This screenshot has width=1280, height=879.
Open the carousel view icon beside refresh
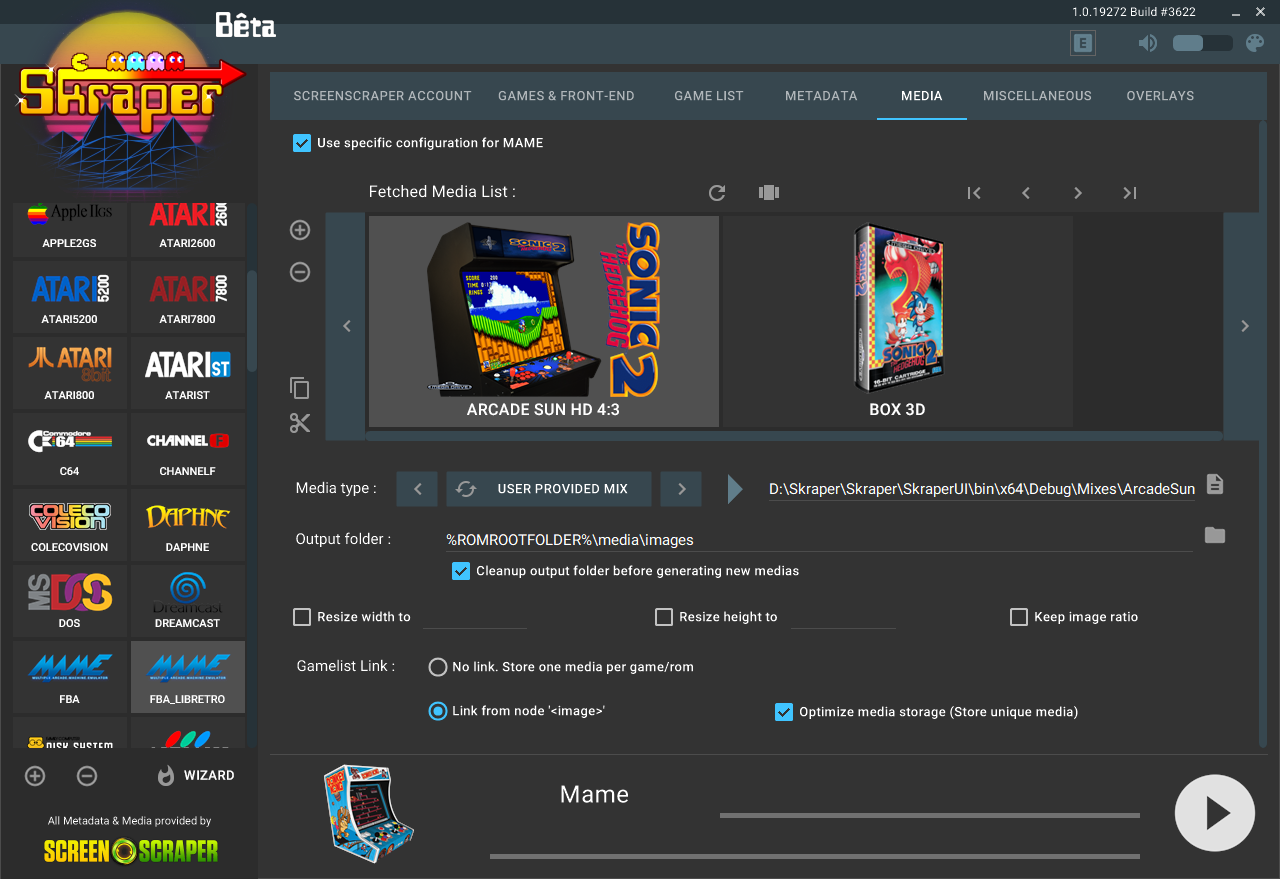pos(768,193)
